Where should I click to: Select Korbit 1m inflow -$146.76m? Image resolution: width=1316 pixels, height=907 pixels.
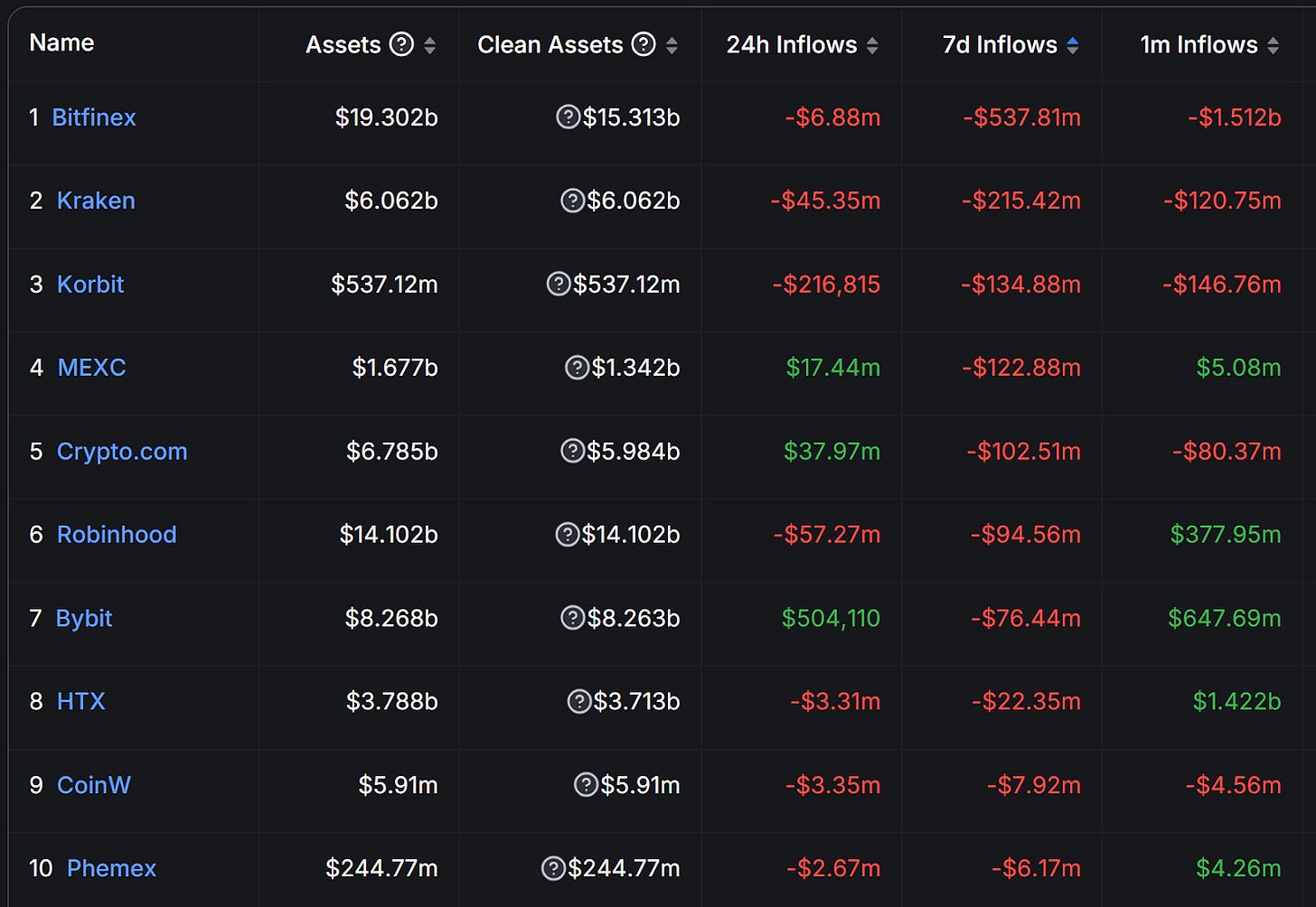(x=1222, y=285)
